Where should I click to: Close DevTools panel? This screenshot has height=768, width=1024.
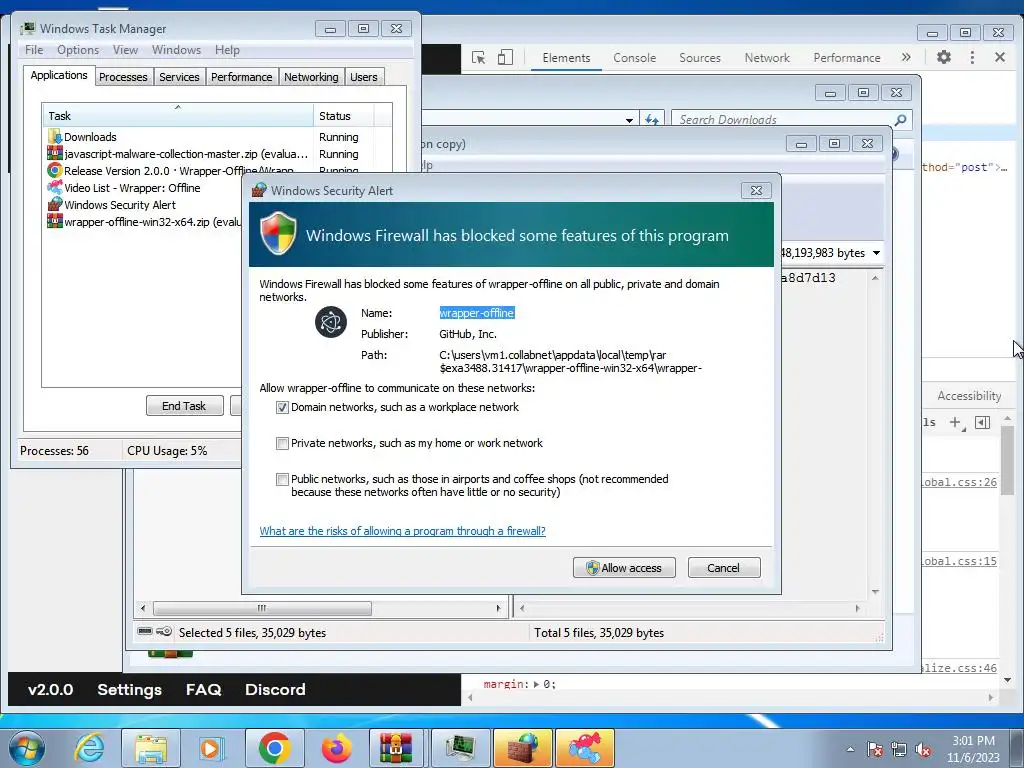[1000, 57]
